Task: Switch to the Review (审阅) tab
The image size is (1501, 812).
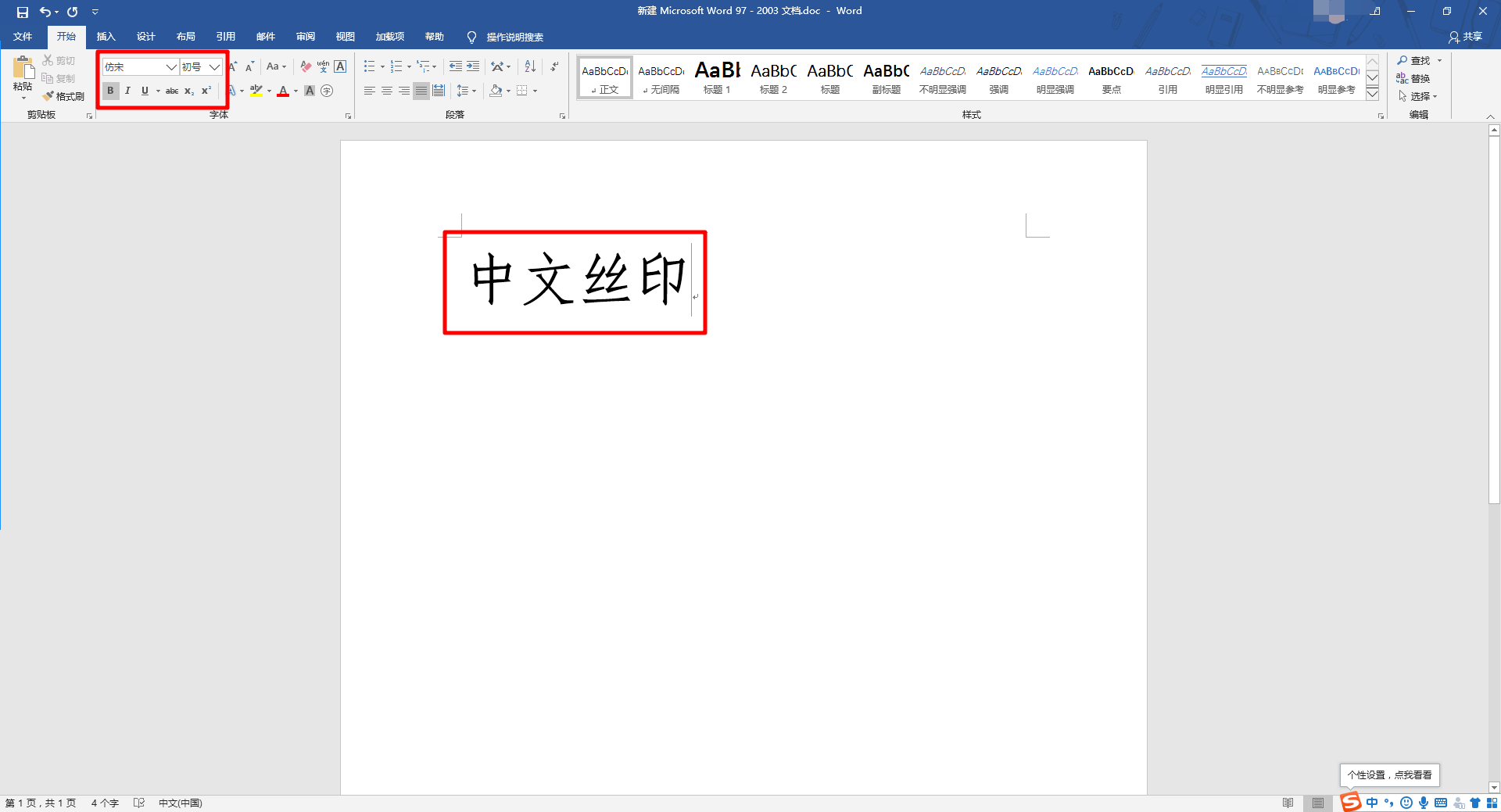Action: click(x=306, y=37)
